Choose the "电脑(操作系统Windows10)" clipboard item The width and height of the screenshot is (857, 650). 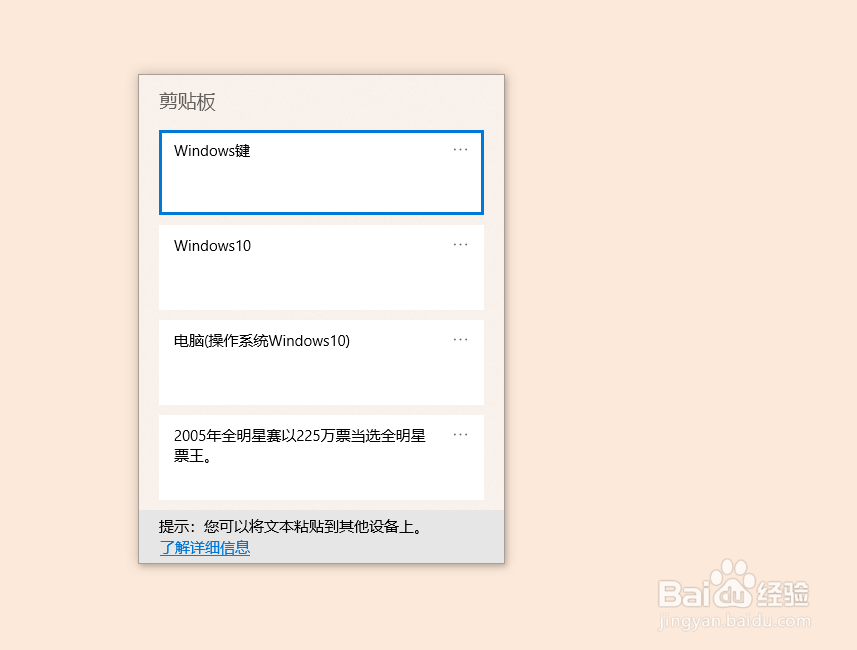(x=321, y=362)
